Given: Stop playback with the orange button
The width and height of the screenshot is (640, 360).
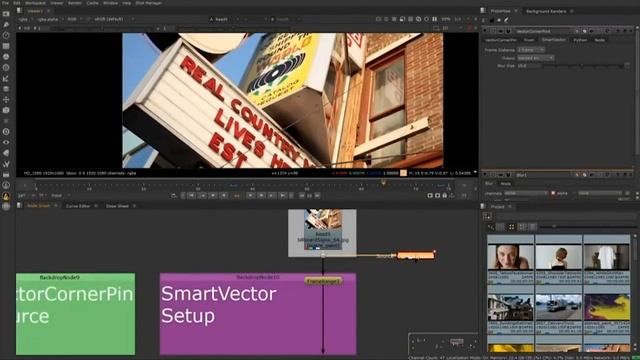Looking at the screenshot, I should (x=237, y=196).
